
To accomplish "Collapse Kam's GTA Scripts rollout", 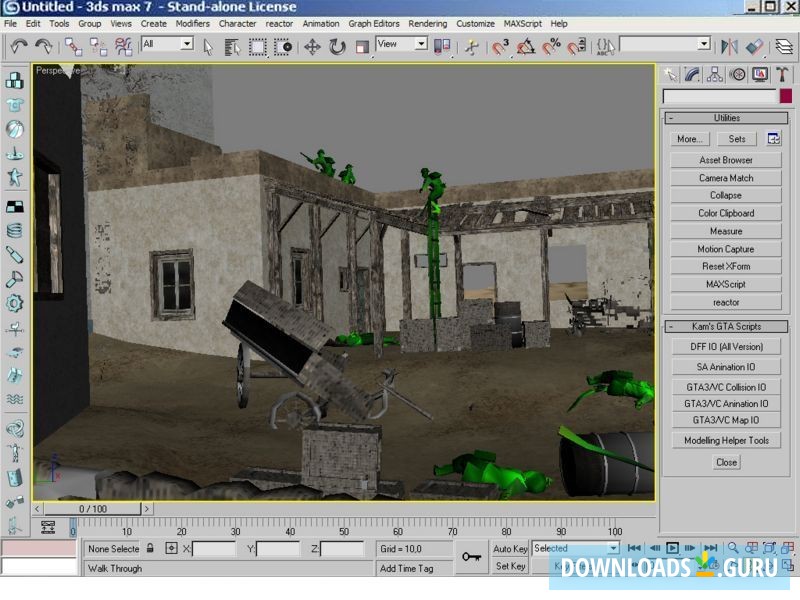I will click(x=727, y=327).
